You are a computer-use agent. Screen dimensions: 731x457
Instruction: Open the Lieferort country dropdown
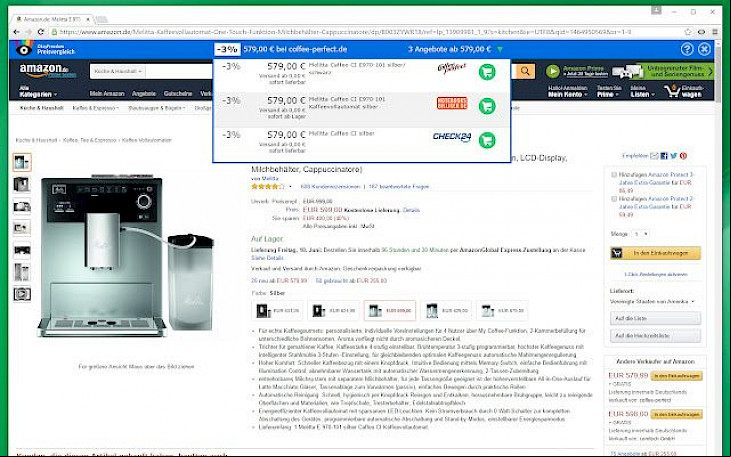pos(652,302)
